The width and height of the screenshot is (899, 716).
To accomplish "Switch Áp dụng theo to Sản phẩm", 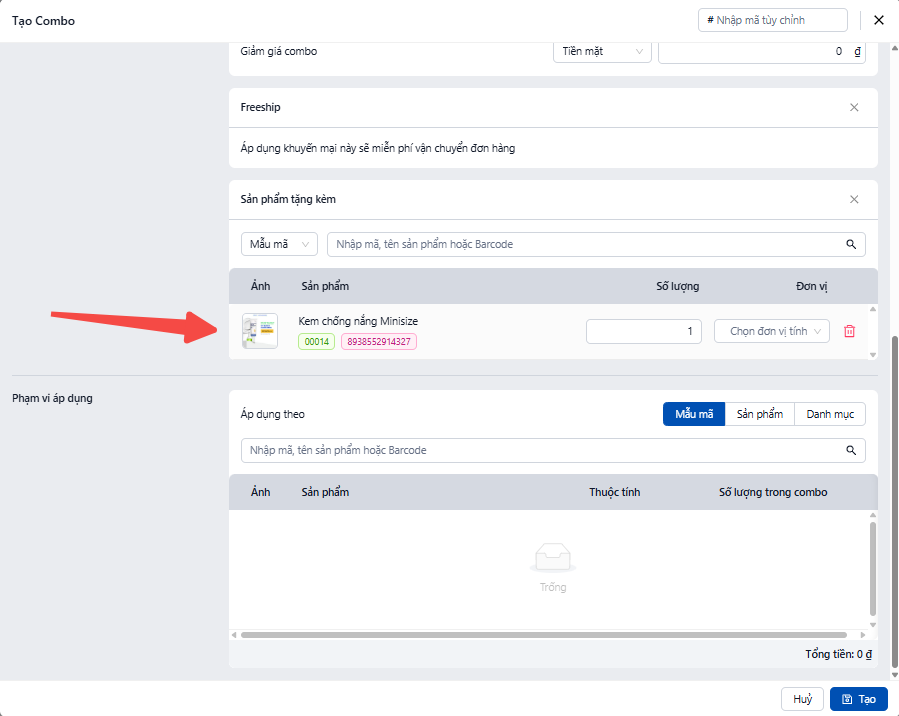I will point(759,414).
